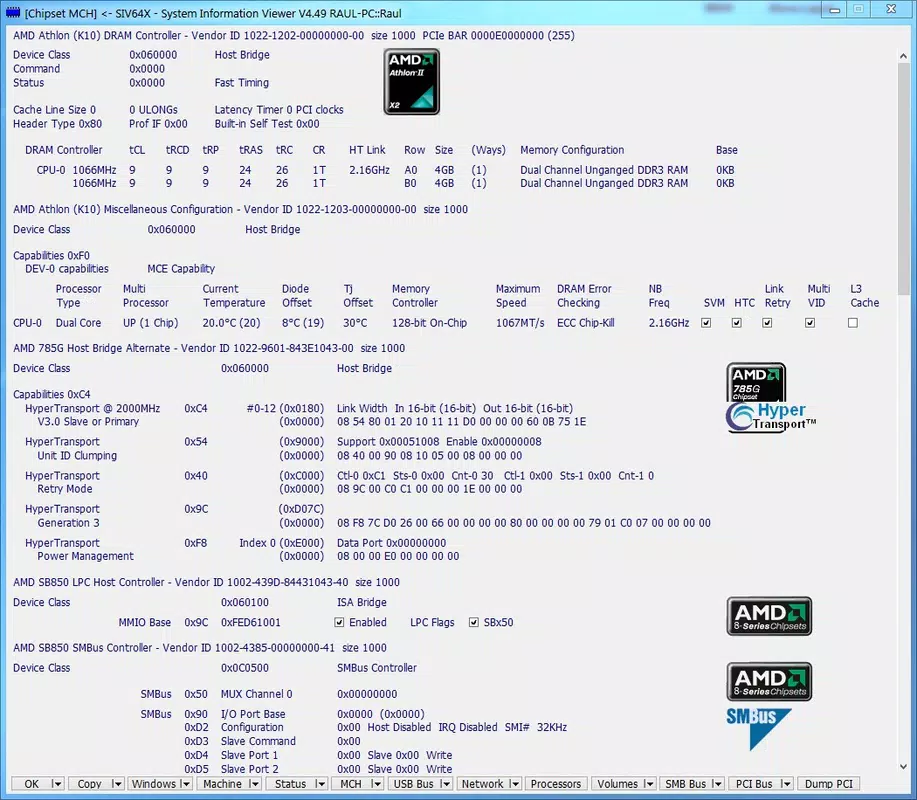Open the PCI Bus dropdown arrow
The image size is (917, 800).
point(786,784)
